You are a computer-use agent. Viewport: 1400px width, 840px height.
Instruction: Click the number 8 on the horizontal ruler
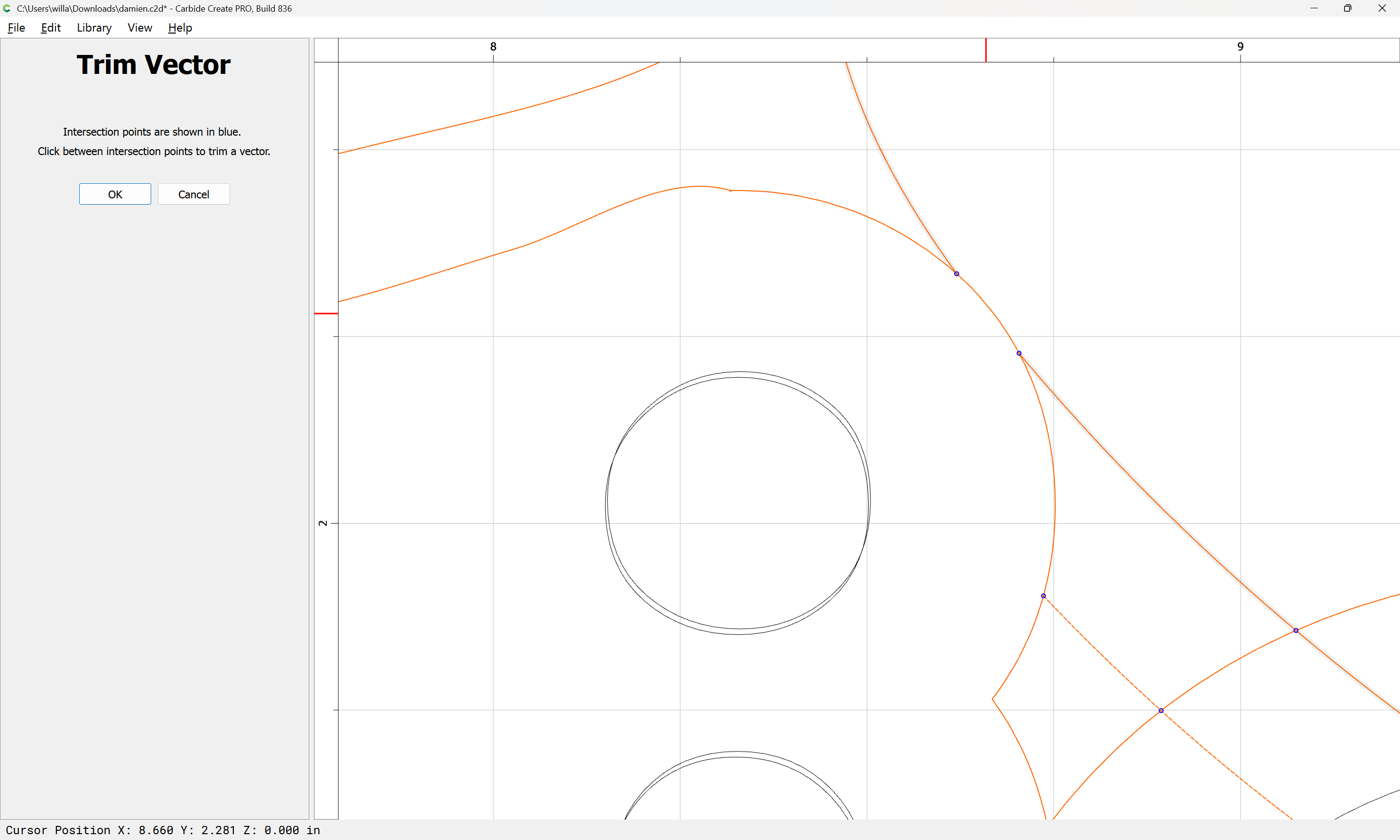493,46
